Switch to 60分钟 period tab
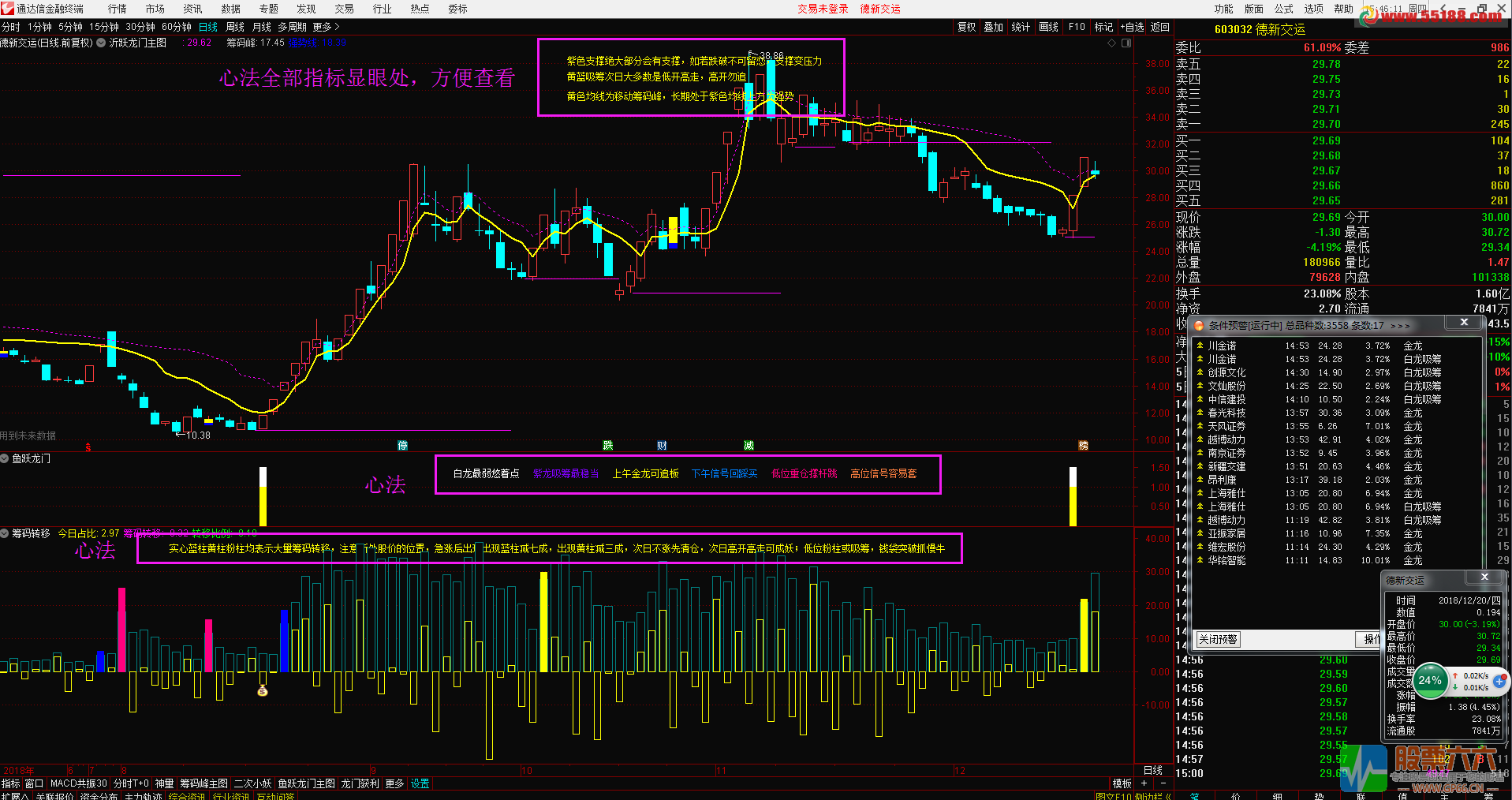 coord(177,27)
